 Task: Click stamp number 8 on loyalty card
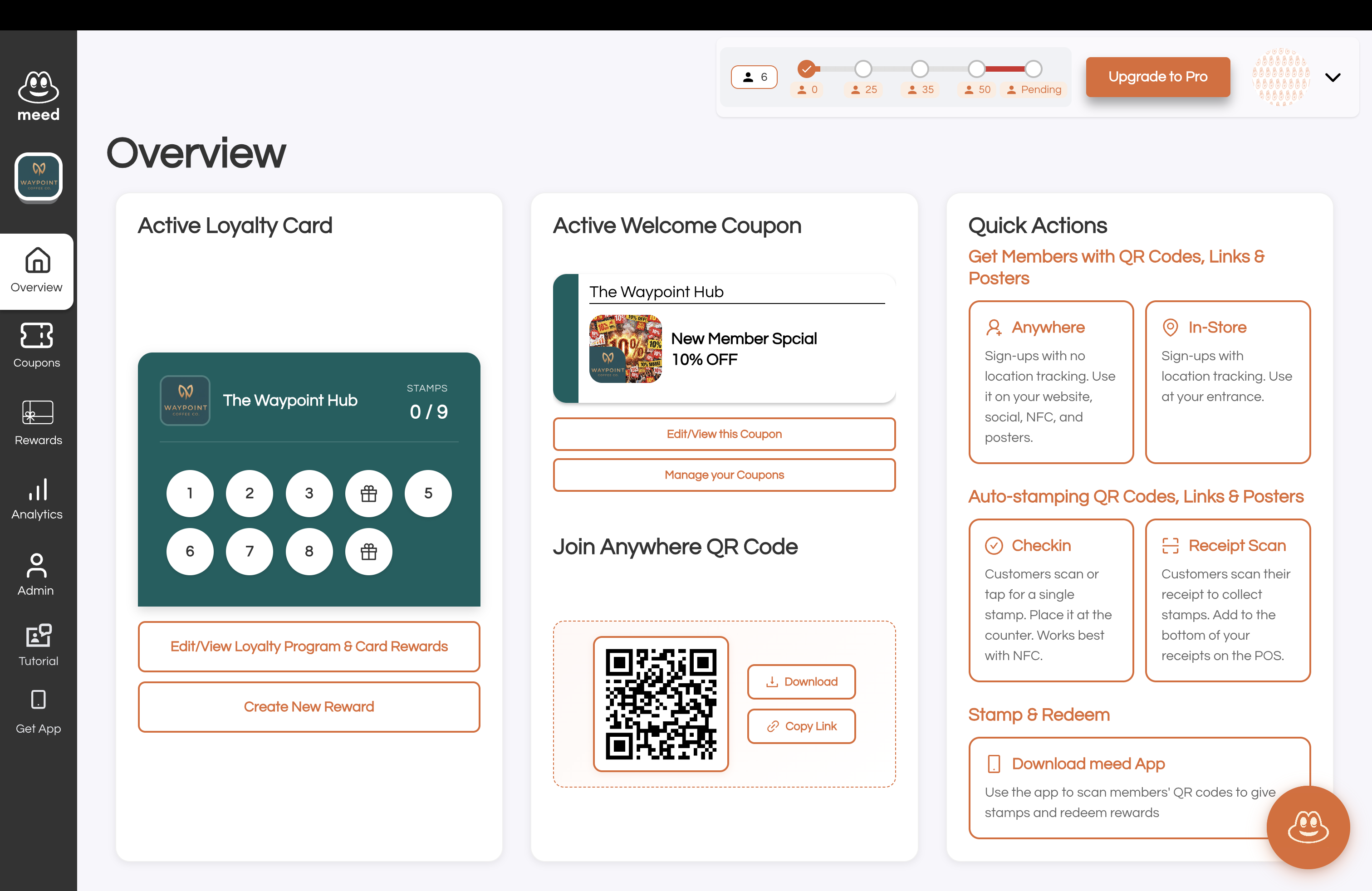pyautogui.click(x=309, y=552)
